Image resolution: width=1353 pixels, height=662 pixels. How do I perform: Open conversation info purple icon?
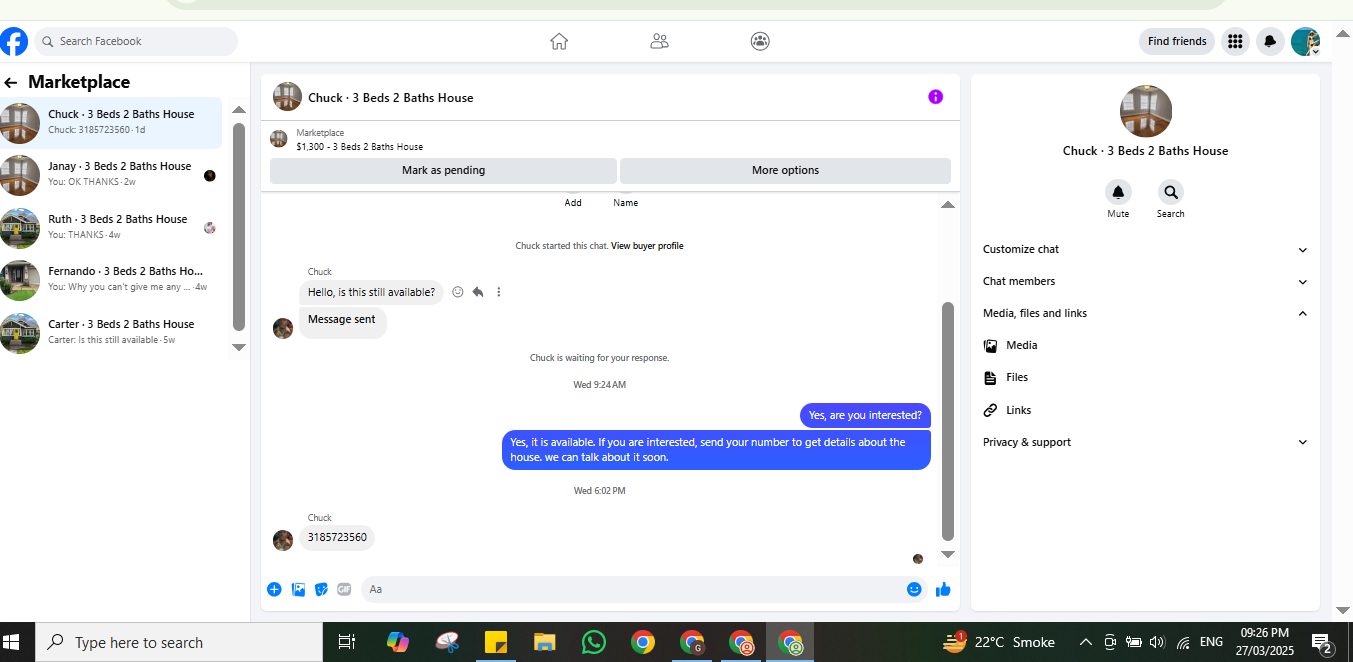[x=935, y=97]
